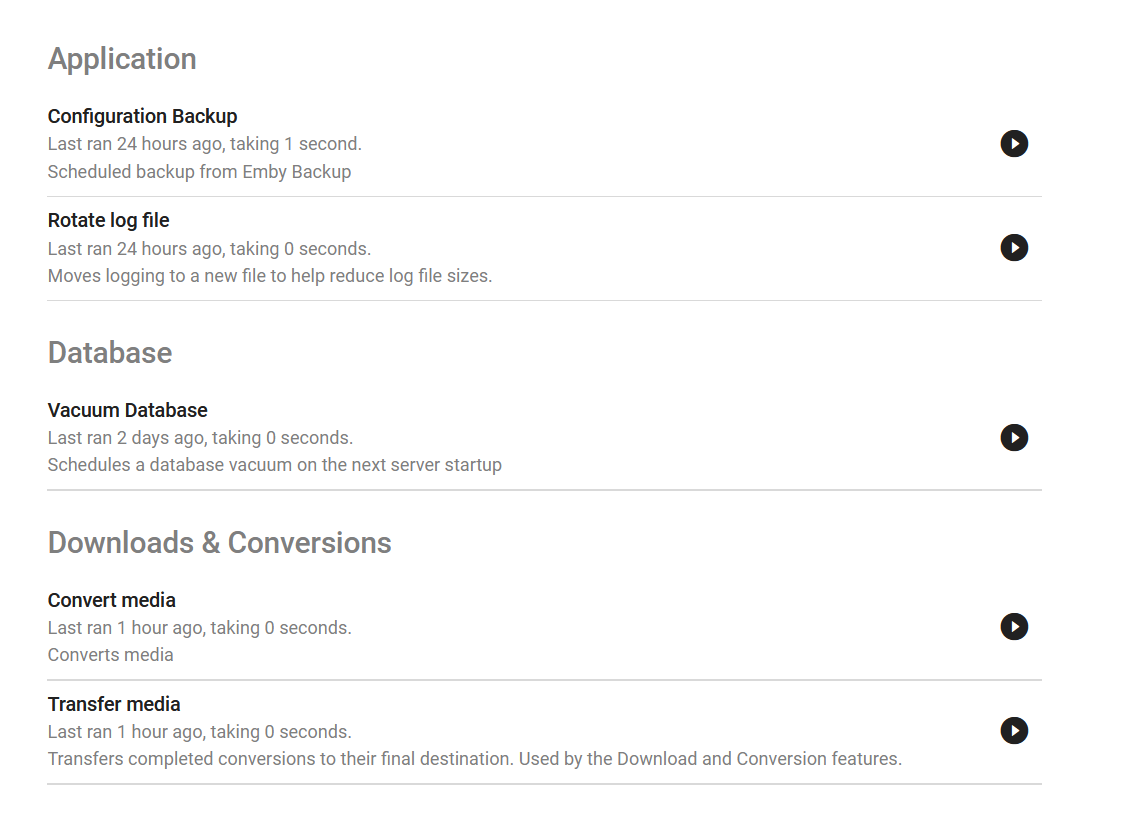
Task: Click the Database section heading
Action: (x=110, y=353)
